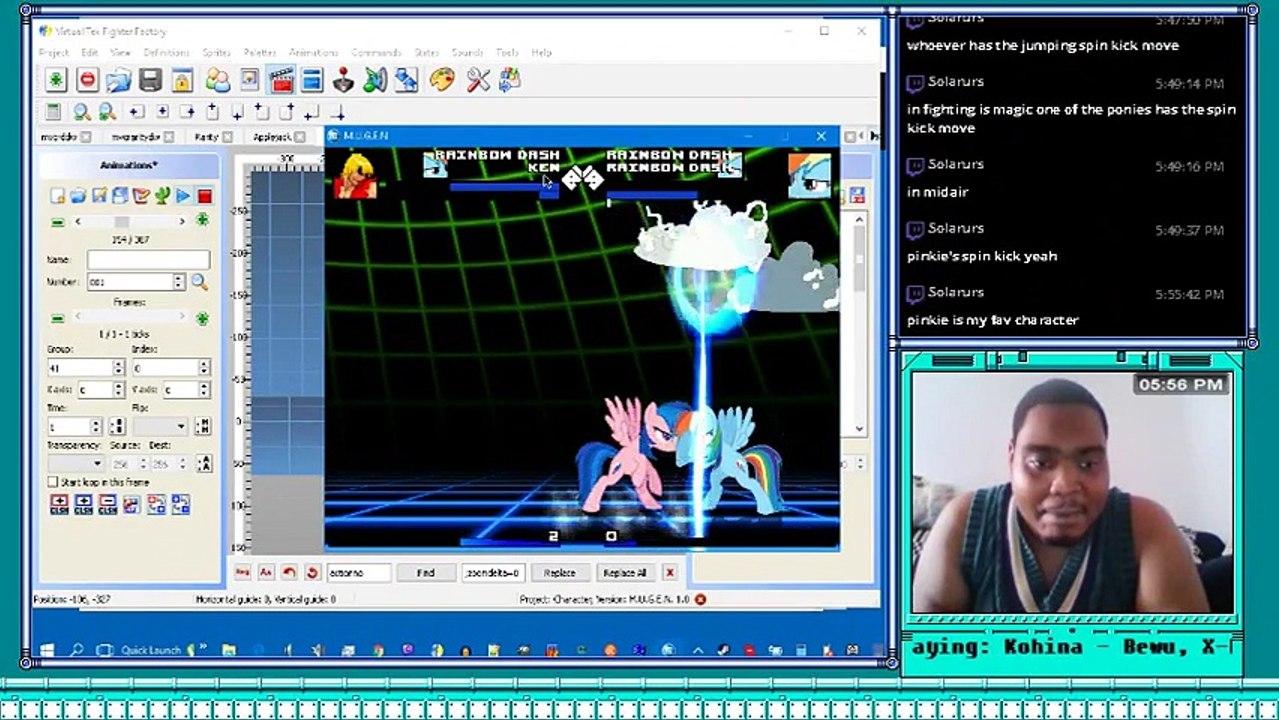
Task: Click the green new project icon
Action: pos(56,80)
